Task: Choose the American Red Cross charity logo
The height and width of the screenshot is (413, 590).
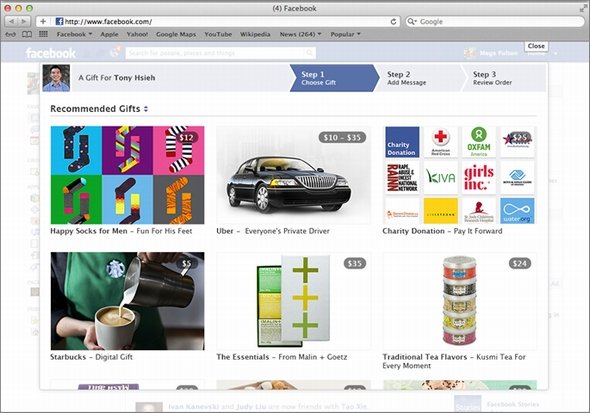Action: click(441, 142)
